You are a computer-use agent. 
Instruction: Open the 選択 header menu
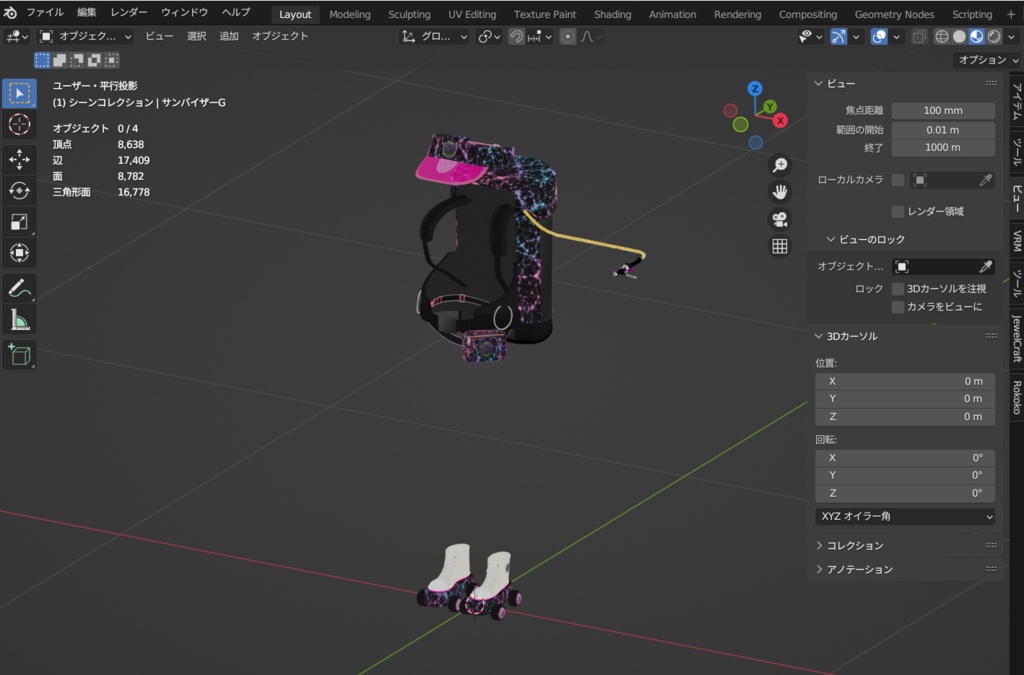pos(197,37)
